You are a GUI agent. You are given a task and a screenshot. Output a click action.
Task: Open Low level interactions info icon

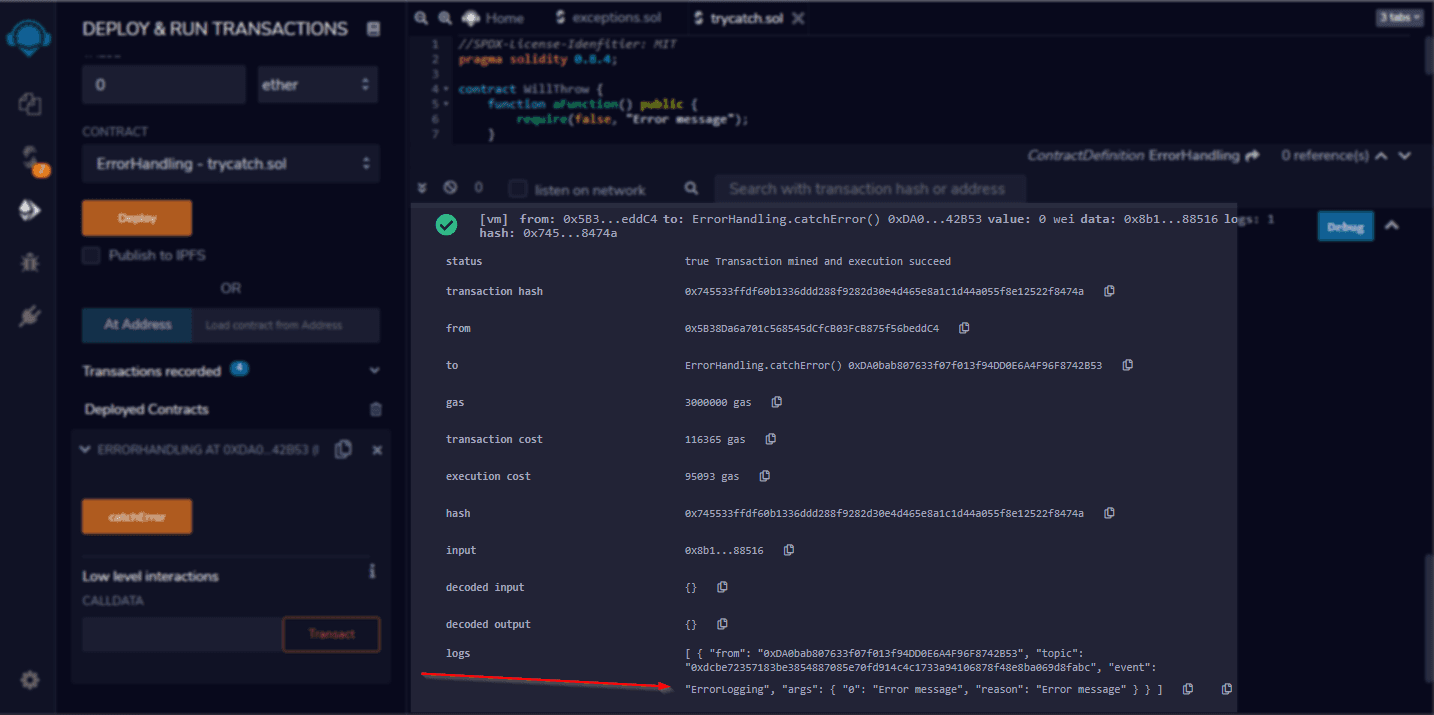373,572
